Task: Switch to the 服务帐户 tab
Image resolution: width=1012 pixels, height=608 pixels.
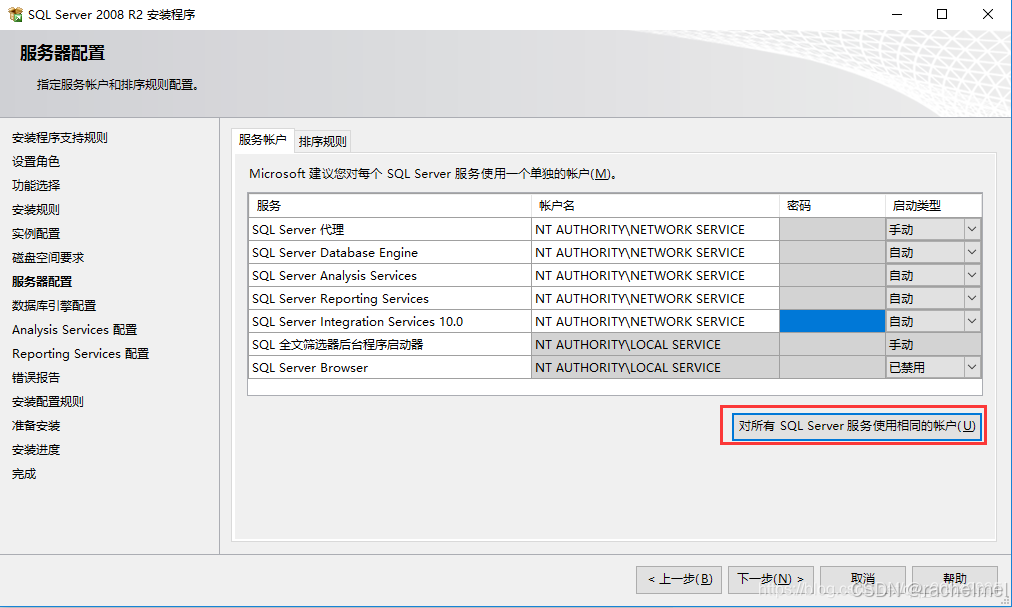Action: (262, 140)
